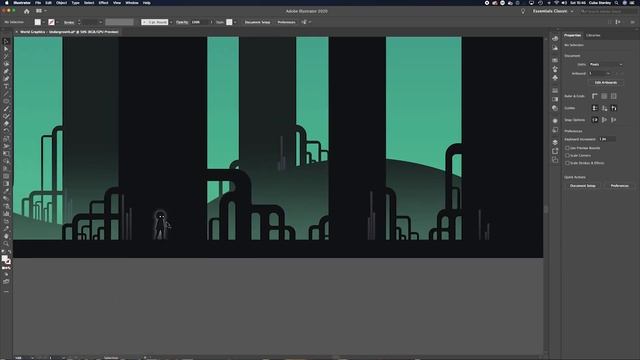Toggle Snap to Point option

(x=595, y=120)
